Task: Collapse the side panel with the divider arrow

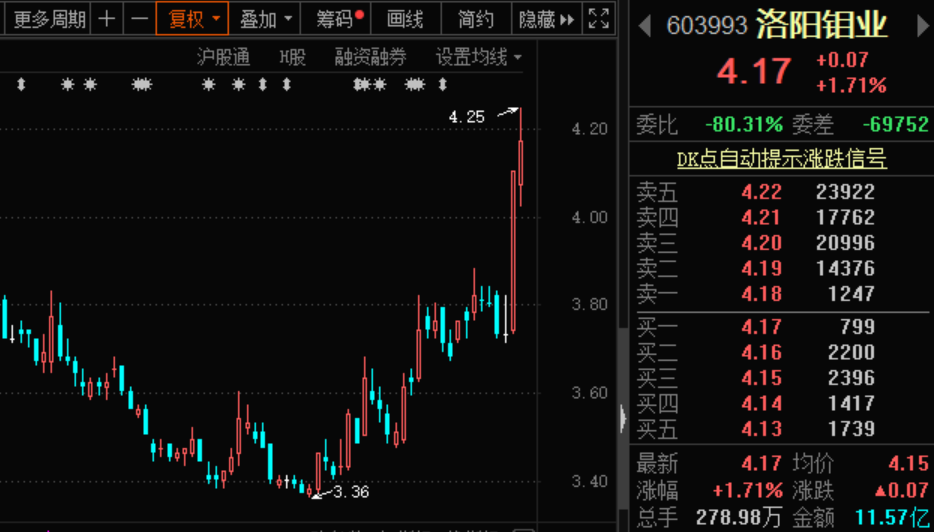Action: click(x=623, y=418)
